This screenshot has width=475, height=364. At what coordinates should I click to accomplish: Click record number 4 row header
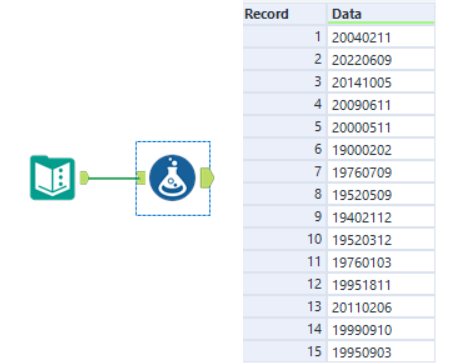point(284,104)
